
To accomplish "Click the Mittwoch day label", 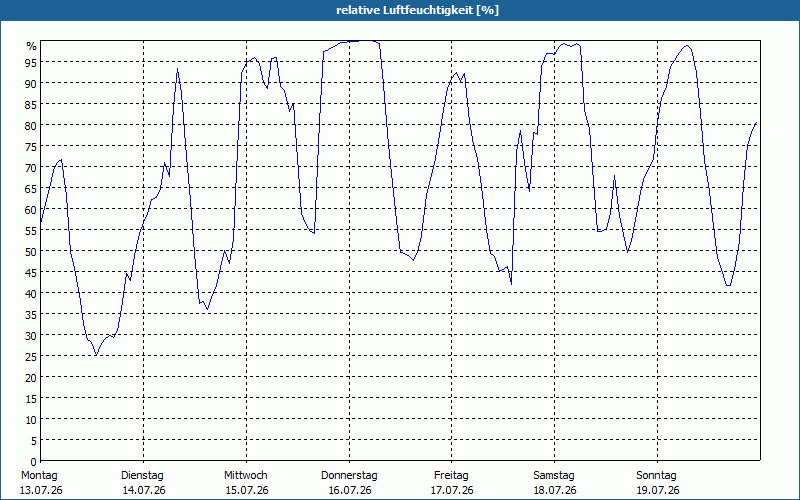I will 245,475.
